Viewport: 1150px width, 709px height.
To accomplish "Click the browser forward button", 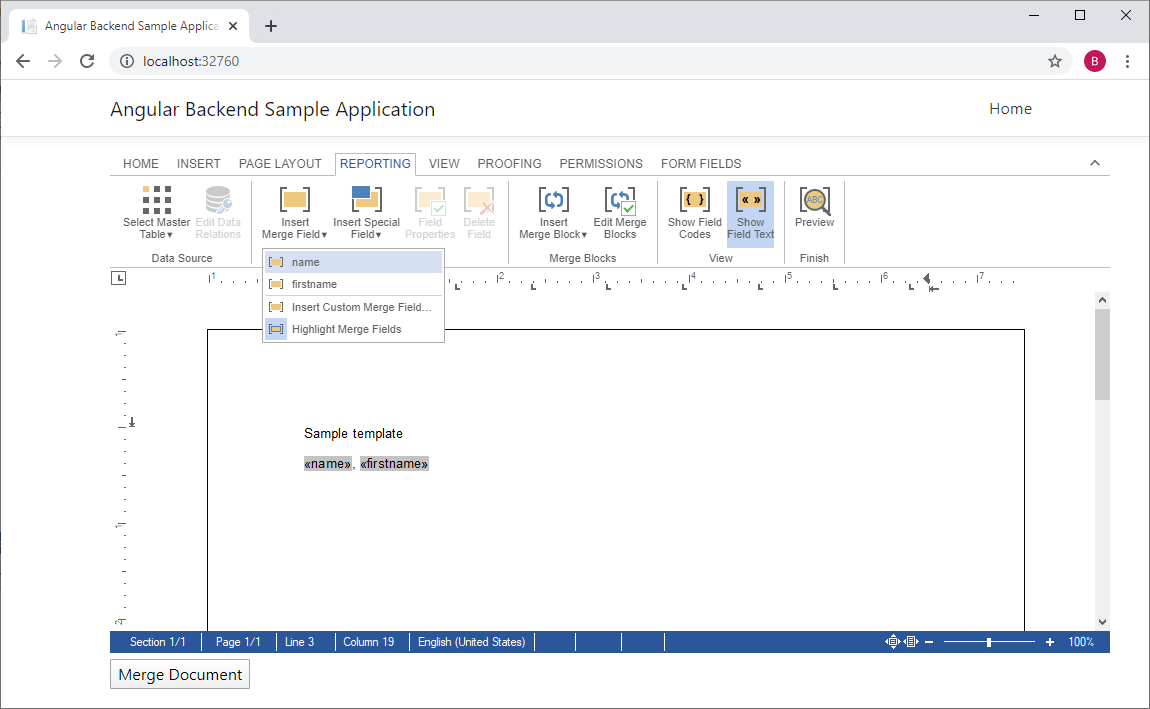I will (55, 61).
